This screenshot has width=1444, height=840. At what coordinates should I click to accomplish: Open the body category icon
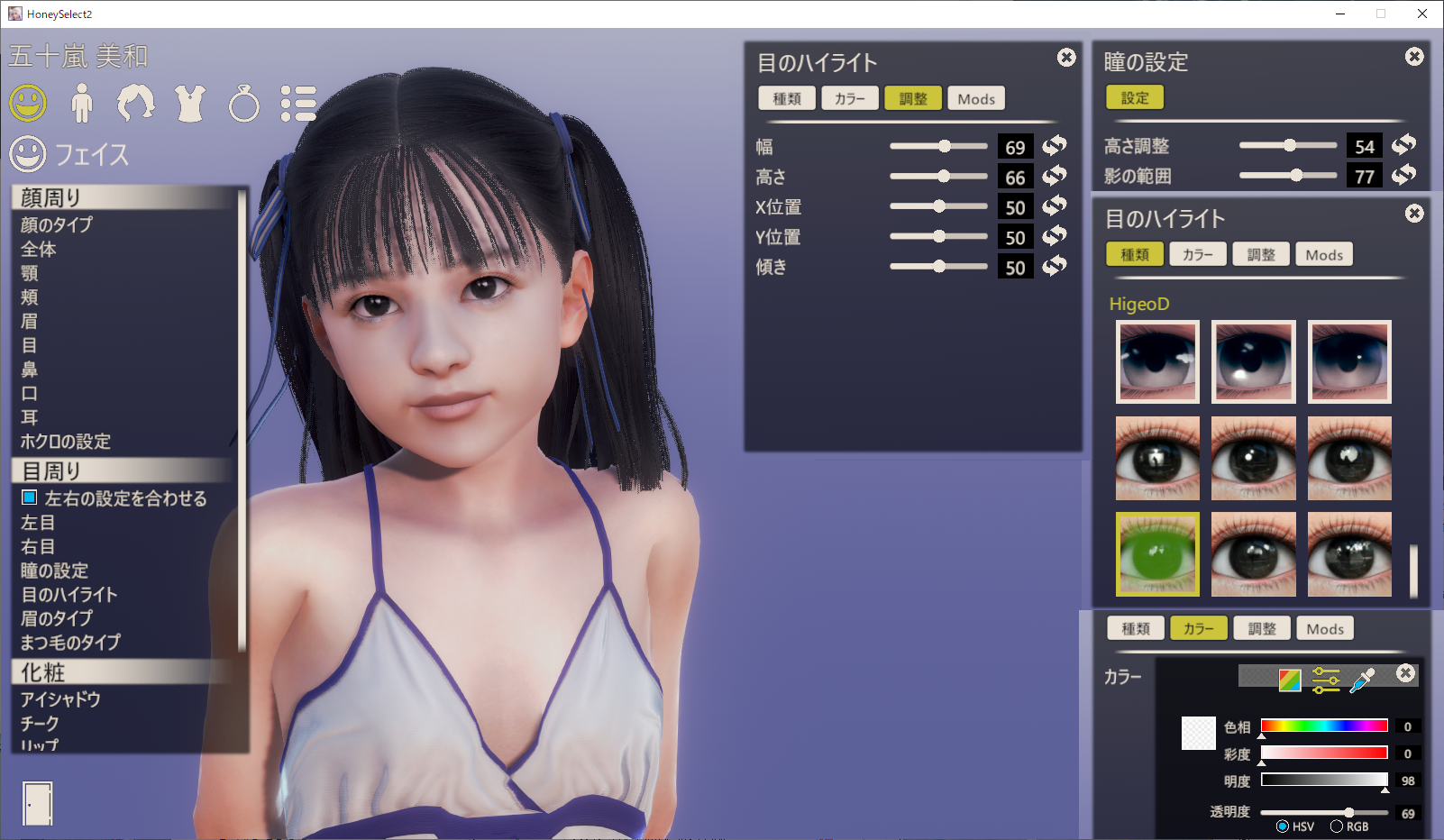(81, 103)
